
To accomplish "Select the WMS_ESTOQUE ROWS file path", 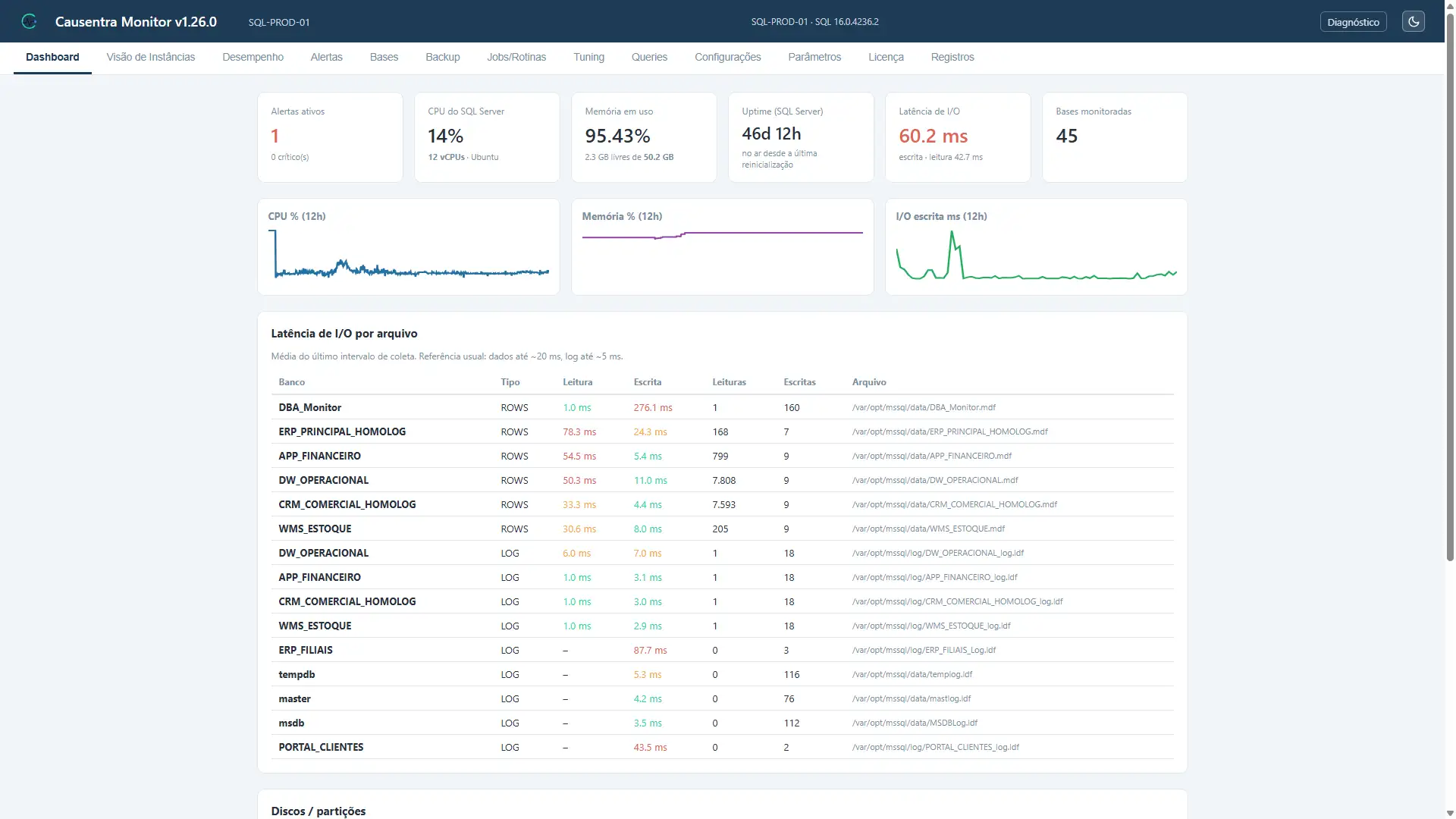I will 928,529.
